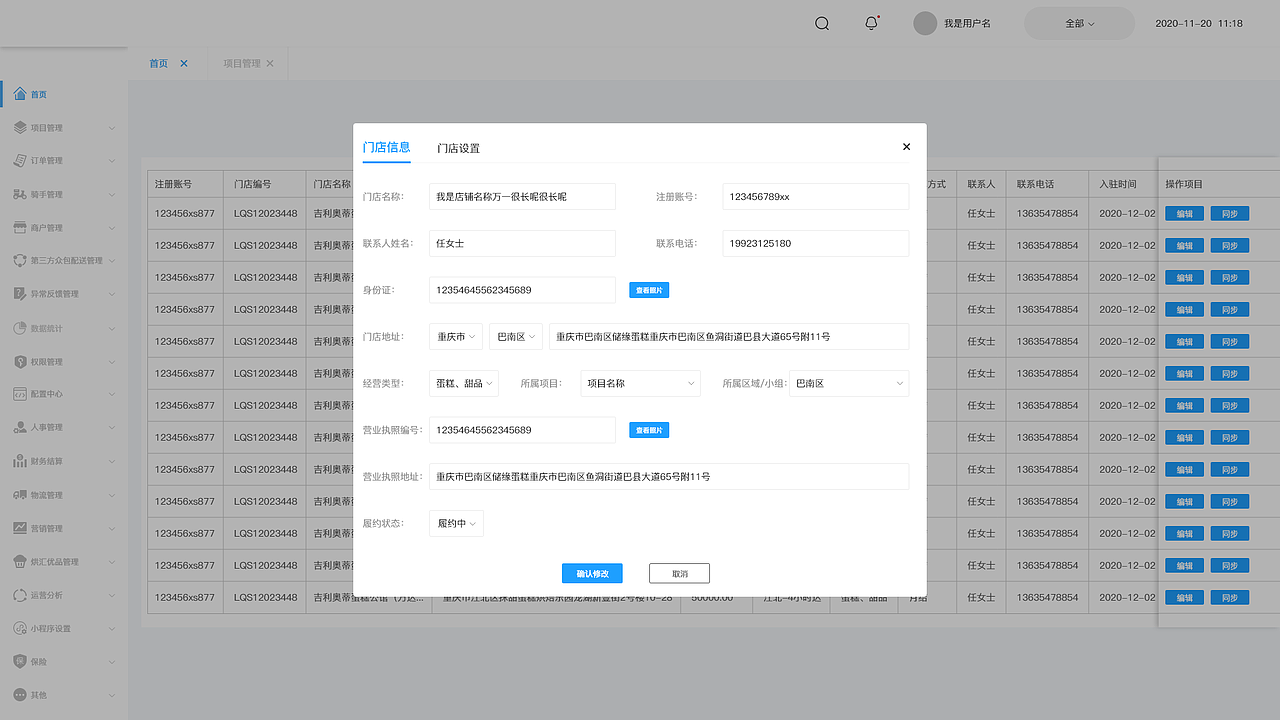Click the 小程序设置 icon in sidebar
Screen dimensions: 1280x720
pos(20,628)
